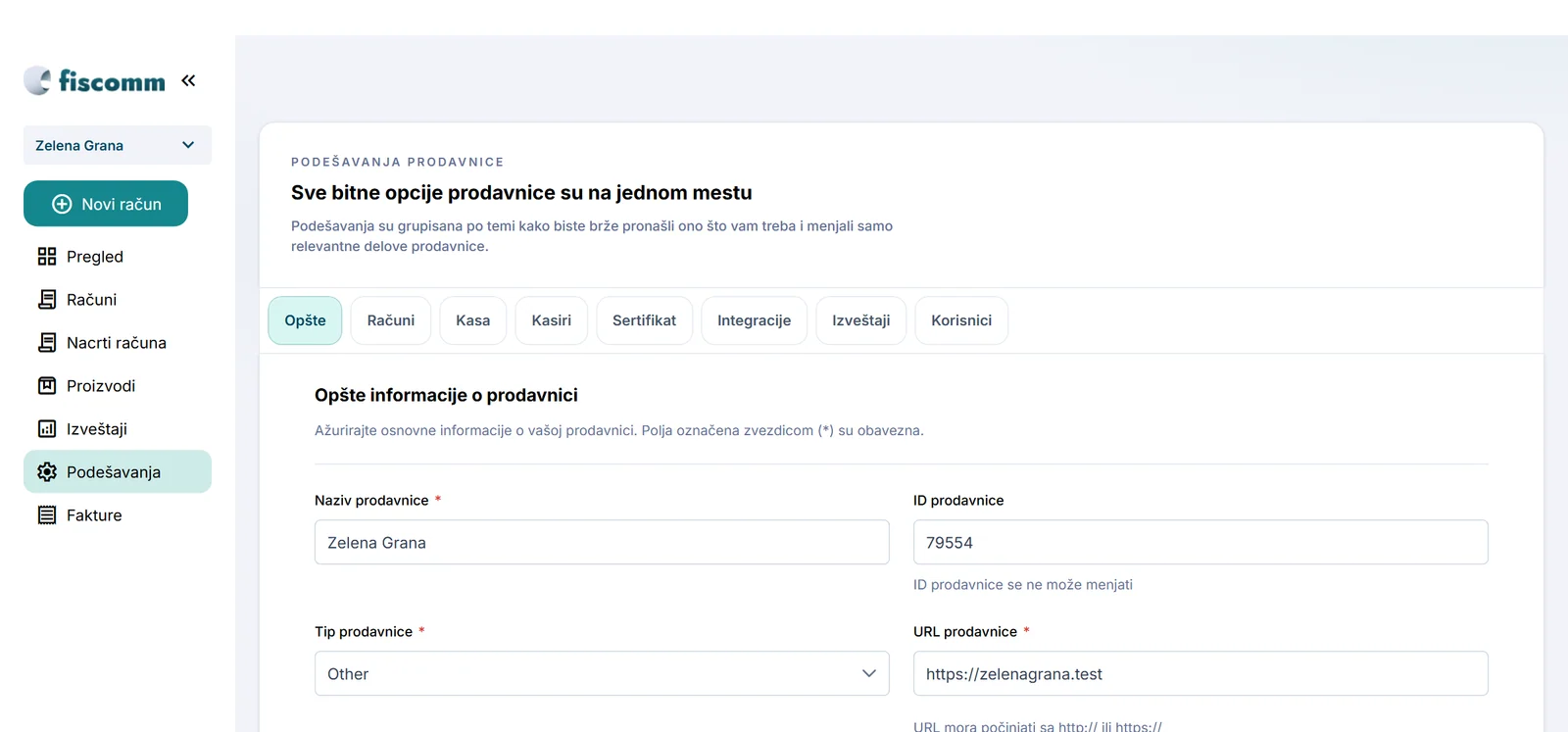Open Fakture in the sidebar
The height and width of the screenshot is (732, 1568).
[118, 515]
